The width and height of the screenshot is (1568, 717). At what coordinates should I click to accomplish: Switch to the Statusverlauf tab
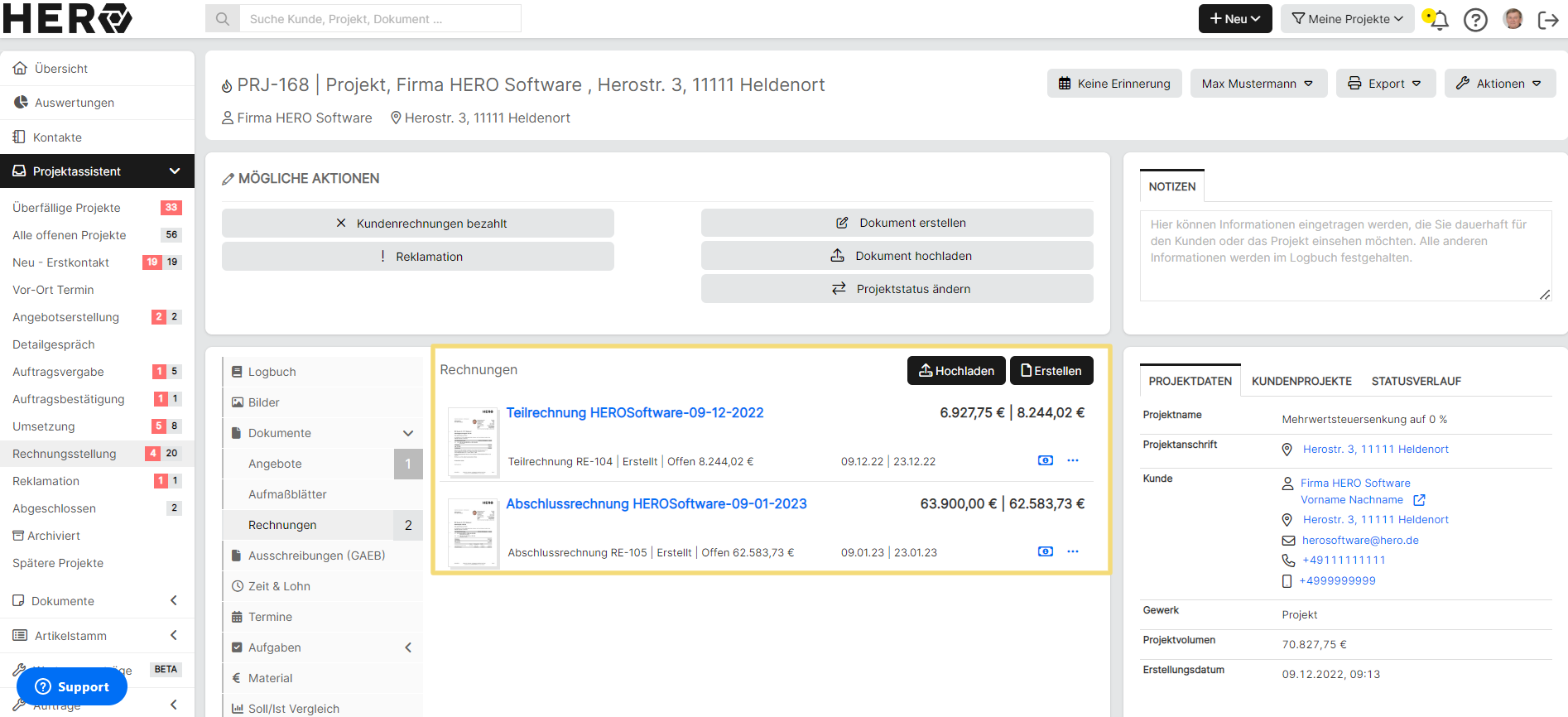(1416, 381)
